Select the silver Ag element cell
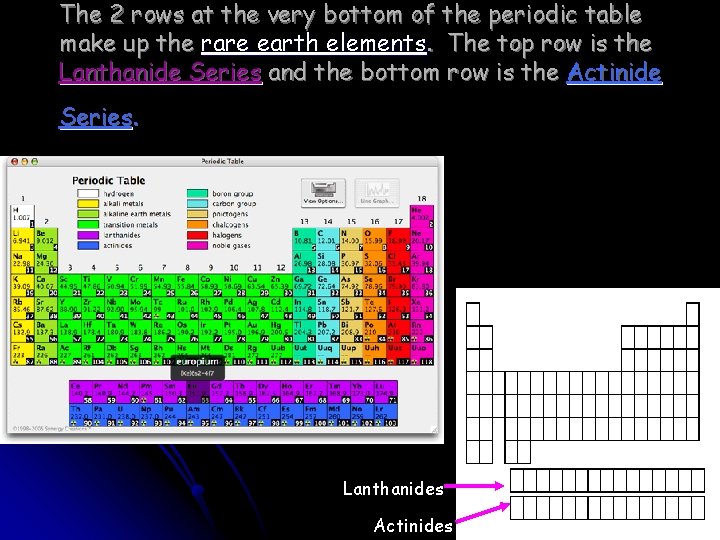Viewport: 720px width, 540px height. click(257, 308)
